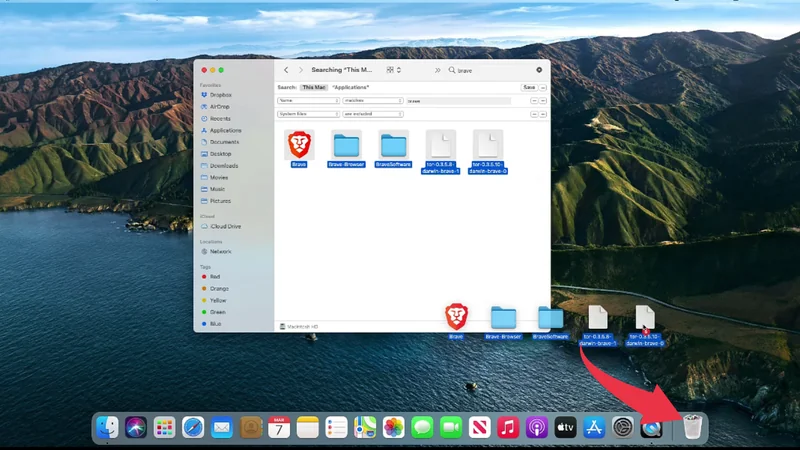Open the Brave app icon in Finder results

tap(298, 144)
